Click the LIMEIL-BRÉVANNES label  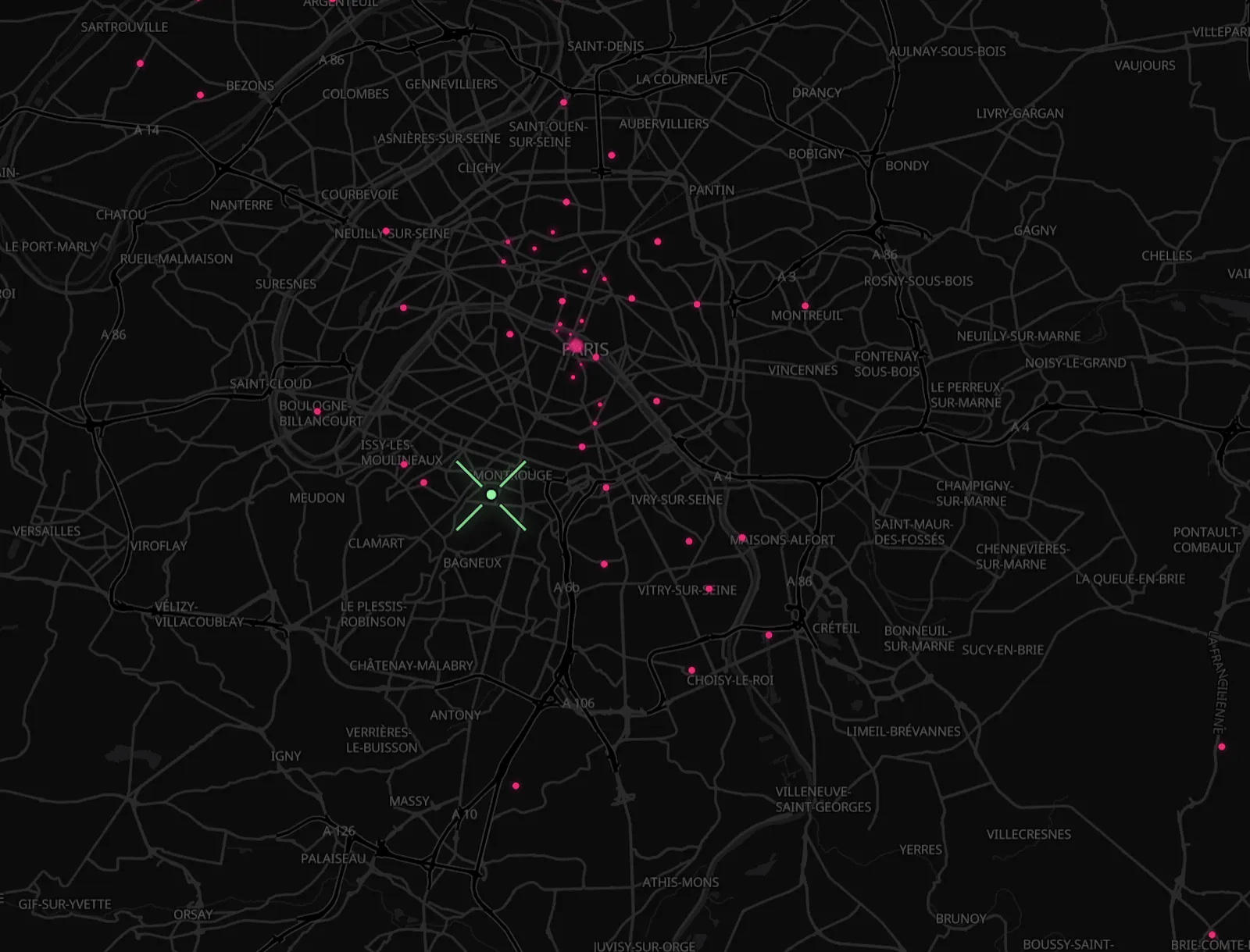(x=903, y=732)
